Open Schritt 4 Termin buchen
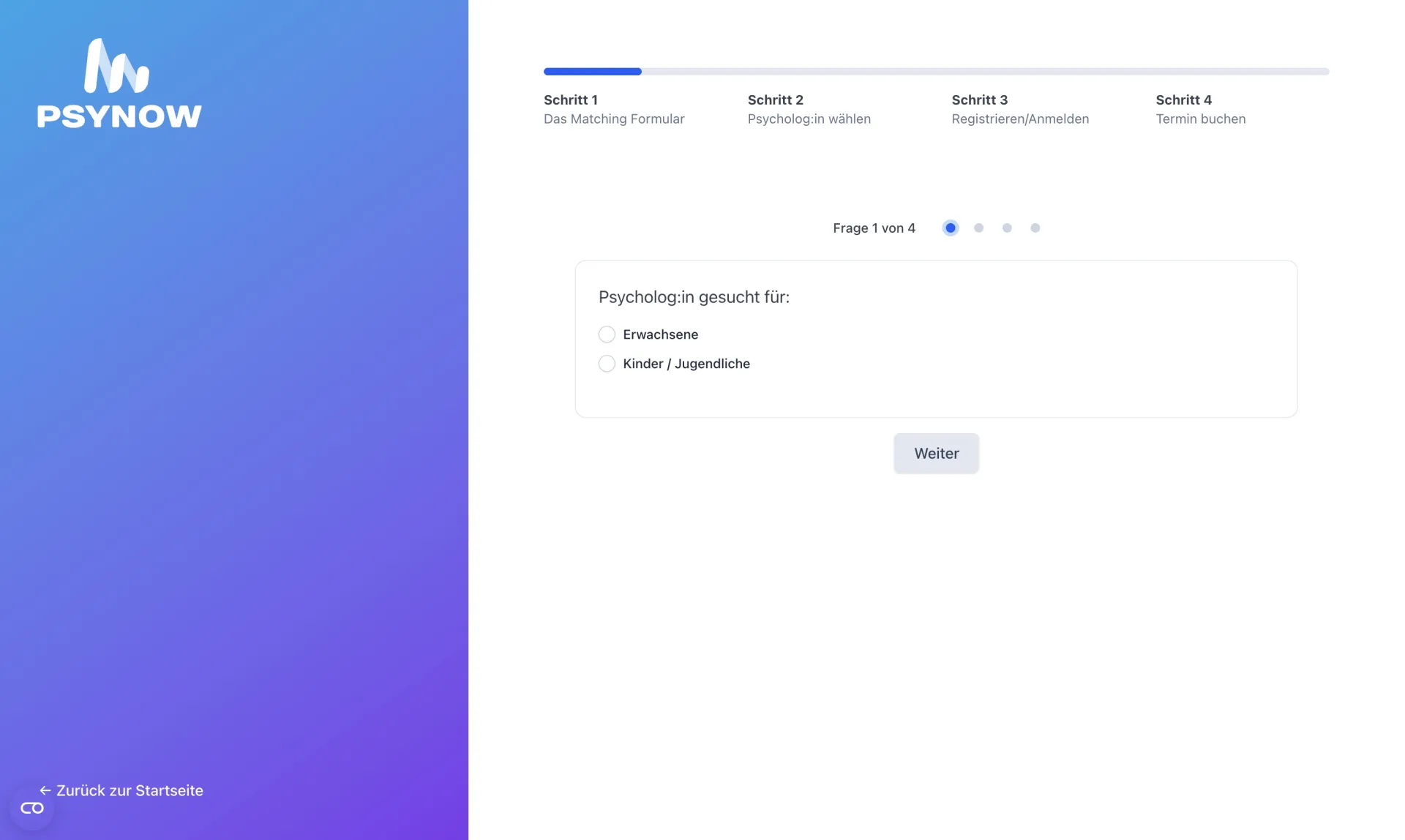The height and width of the screenshot is (840, 1405). point(1200,109)
